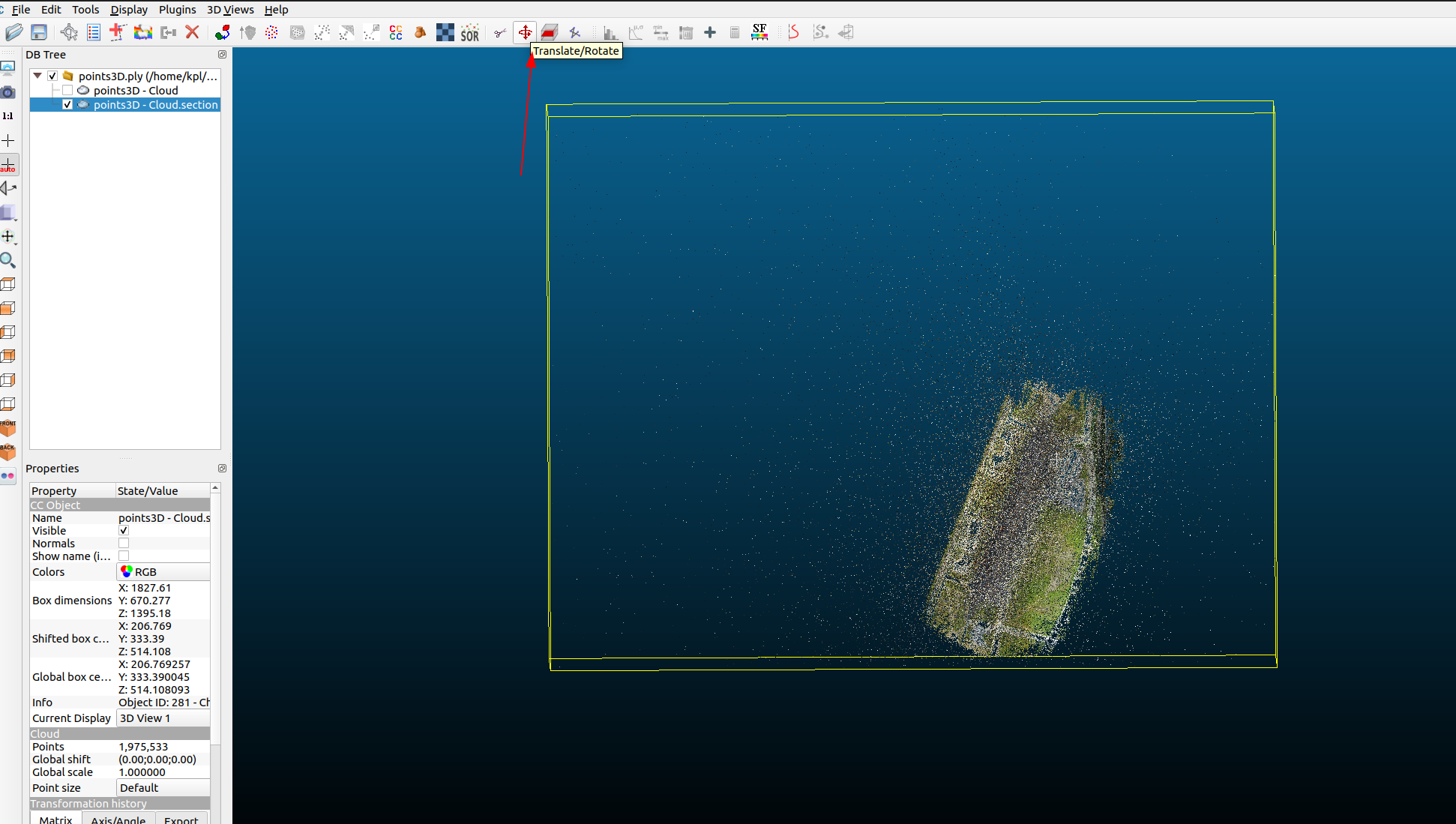This screenshot has height=824, width=1456.
Task: Click the red X delete icon
Action: (193, 32)
